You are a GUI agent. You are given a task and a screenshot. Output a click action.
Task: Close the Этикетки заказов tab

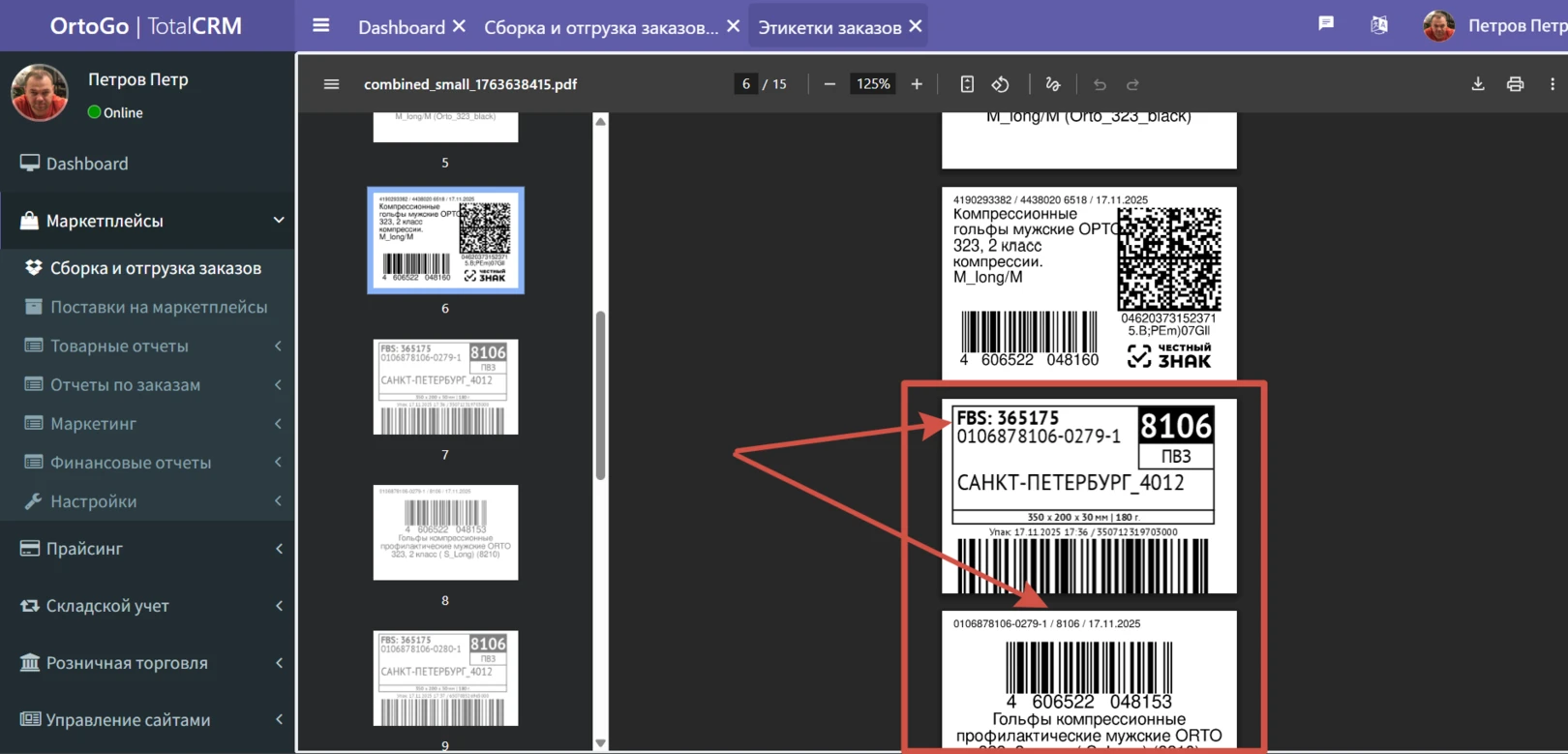tap(916, 27)
